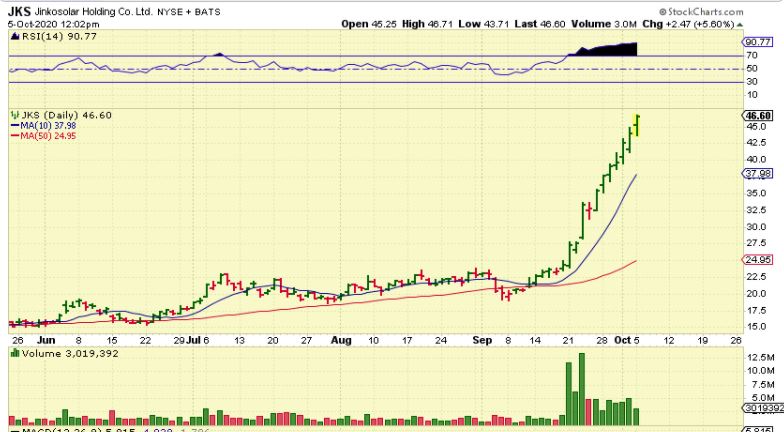784x432 pixels.
Task: Click the 30.0 price axis label
Action: coord(756,227)
